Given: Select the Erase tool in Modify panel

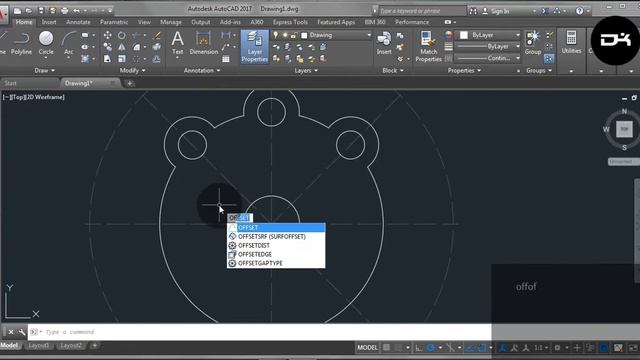Looking at the screenshot, I should pos(157,36).
